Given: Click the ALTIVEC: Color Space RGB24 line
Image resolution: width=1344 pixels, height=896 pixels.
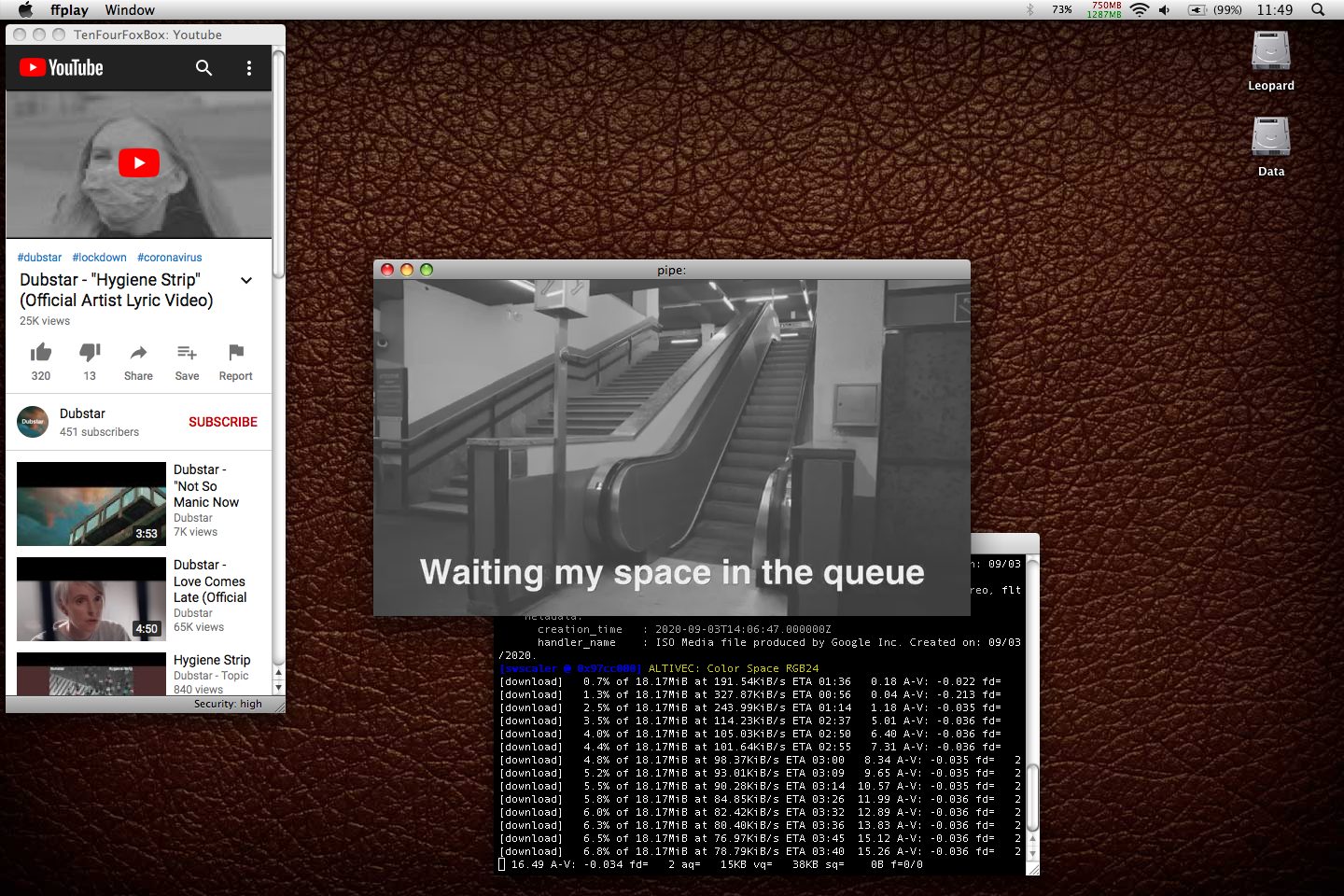Looking at the screenshot, I should point(659,668).
